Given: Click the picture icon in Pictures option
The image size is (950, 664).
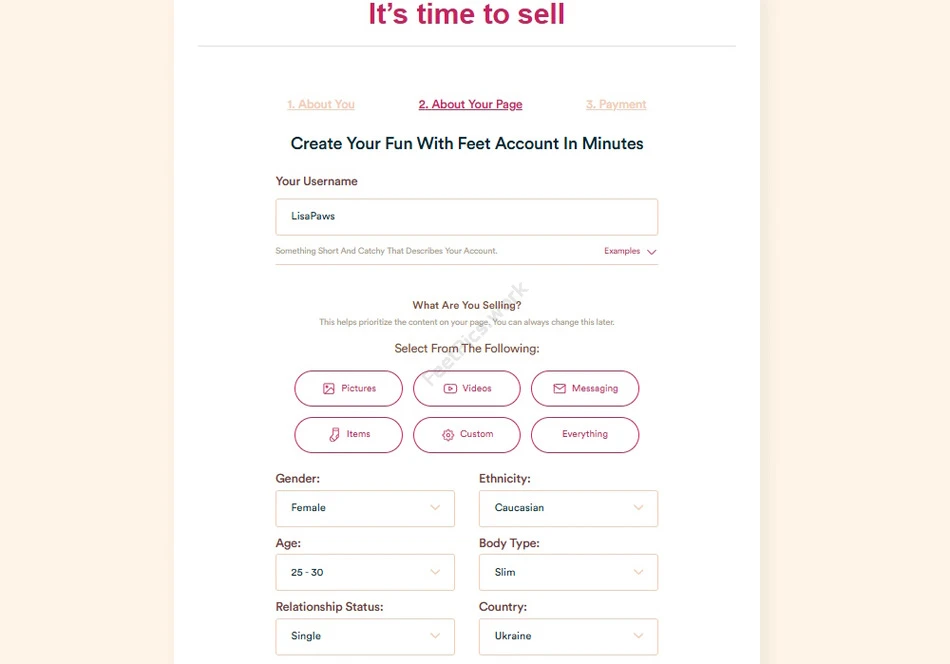Looking at the screenshot, I should tap(328, 389).
